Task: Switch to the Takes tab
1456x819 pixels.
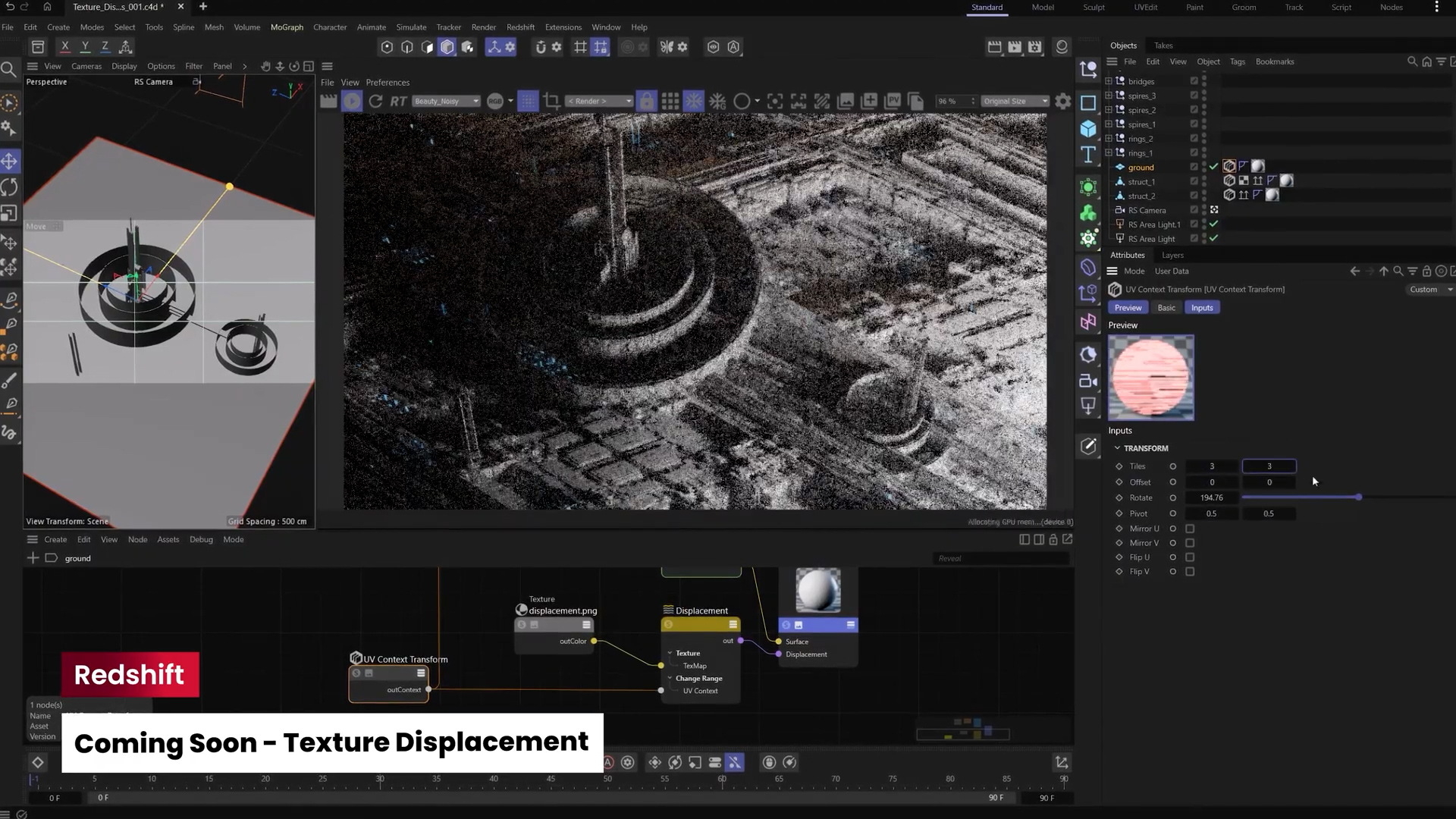Action: point(1163,45)
